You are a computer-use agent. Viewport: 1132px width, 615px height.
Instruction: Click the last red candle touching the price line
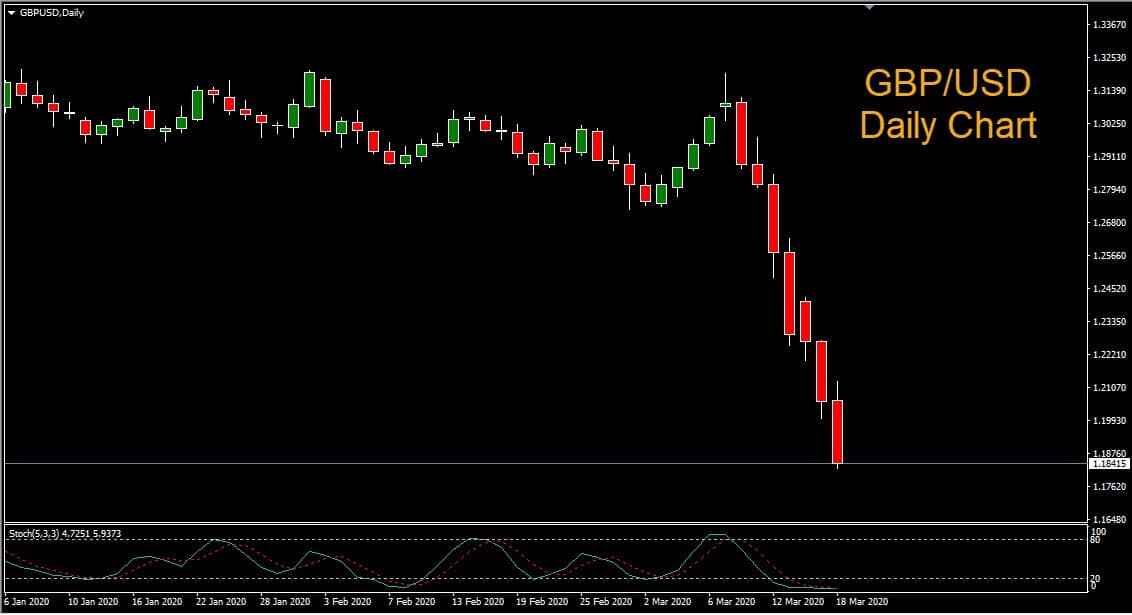tap(838, 430)
